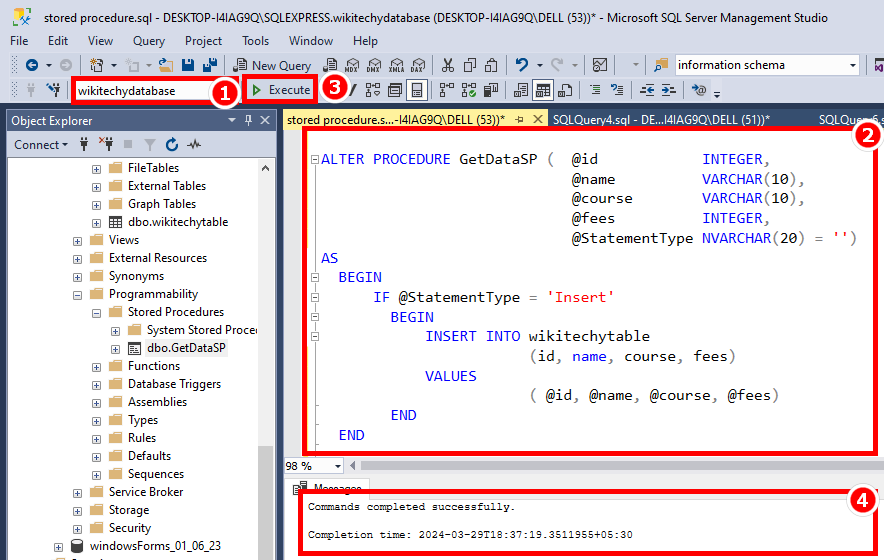The height and width of the screenshot is (560, 884).
Task: Click the Undo arrow icon
Action: pyautogui.click(x=523, y=65)
